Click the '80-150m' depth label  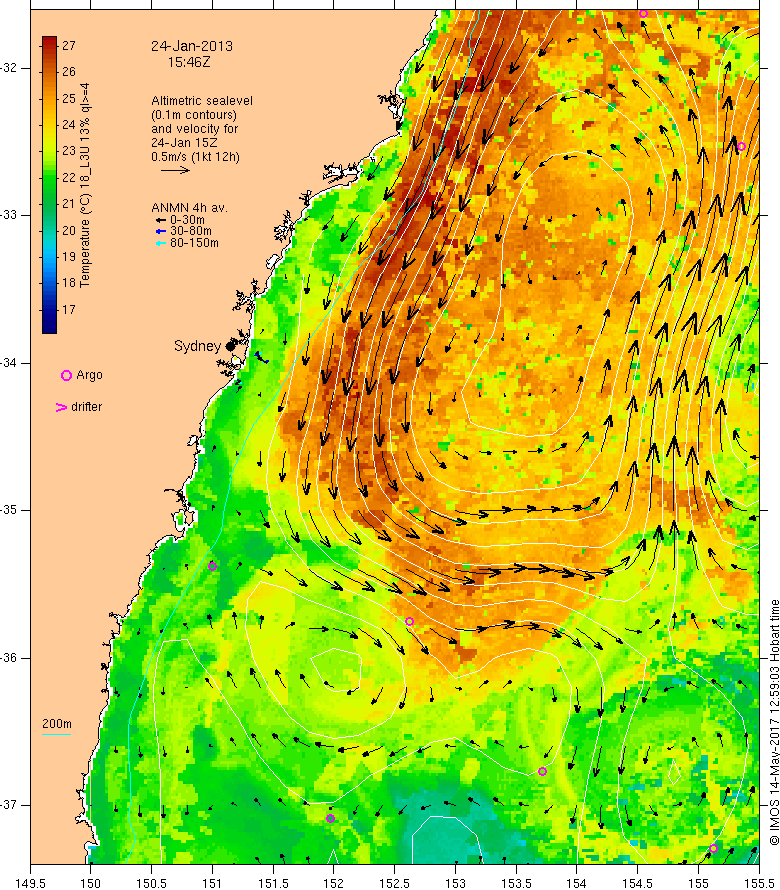[x=194, y=243]
